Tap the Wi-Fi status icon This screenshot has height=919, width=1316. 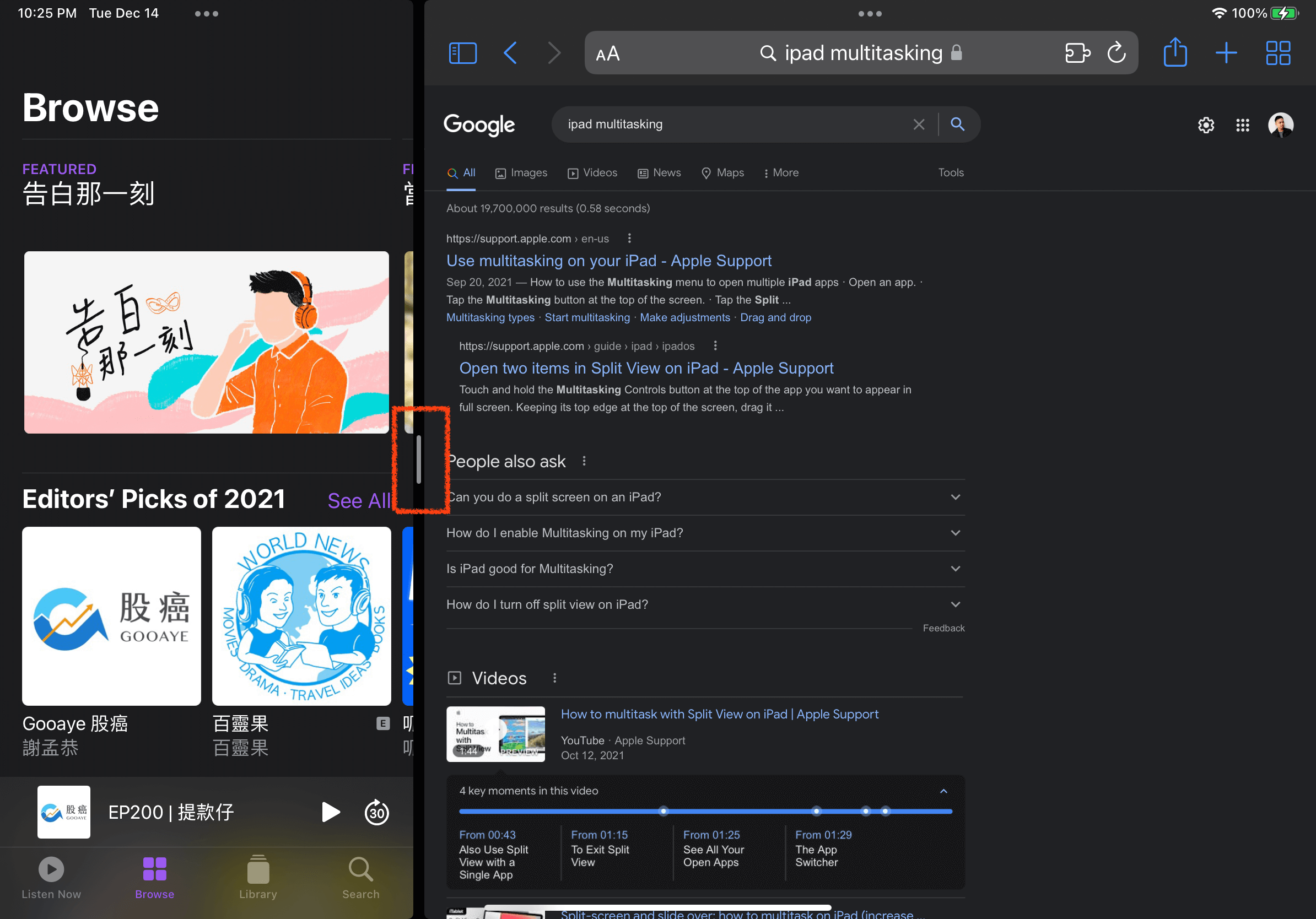pyautogui.click(x=1218, y=13)
